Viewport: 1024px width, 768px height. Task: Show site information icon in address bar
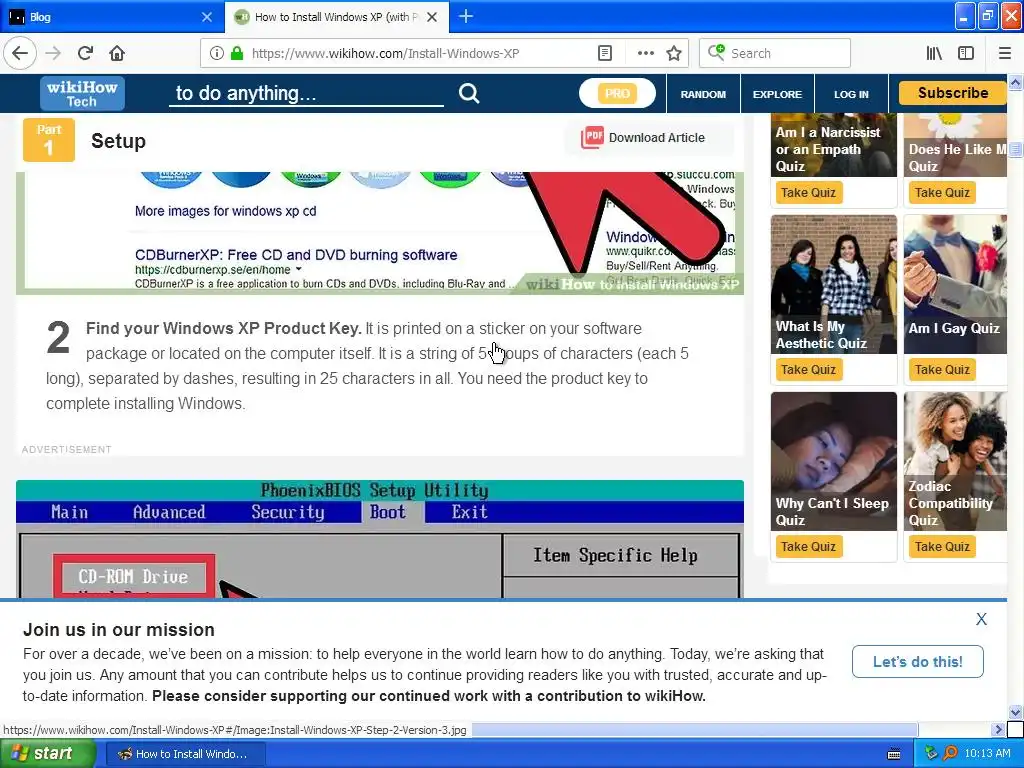pos(217,54)
